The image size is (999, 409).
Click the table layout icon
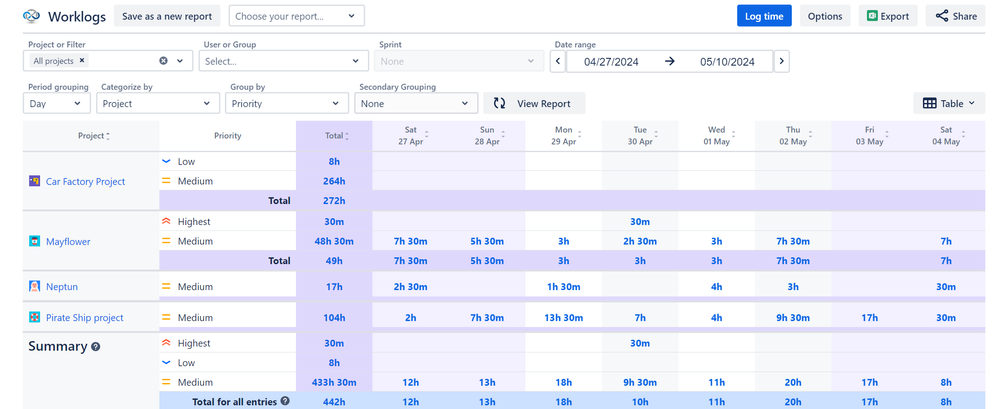tap(930, 103)
